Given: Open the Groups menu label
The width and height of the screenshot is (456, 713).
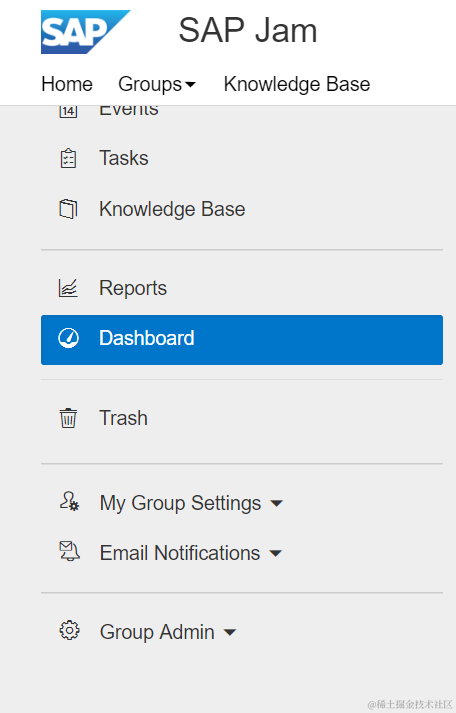Looking at the screenshot, I should point(150,85).
